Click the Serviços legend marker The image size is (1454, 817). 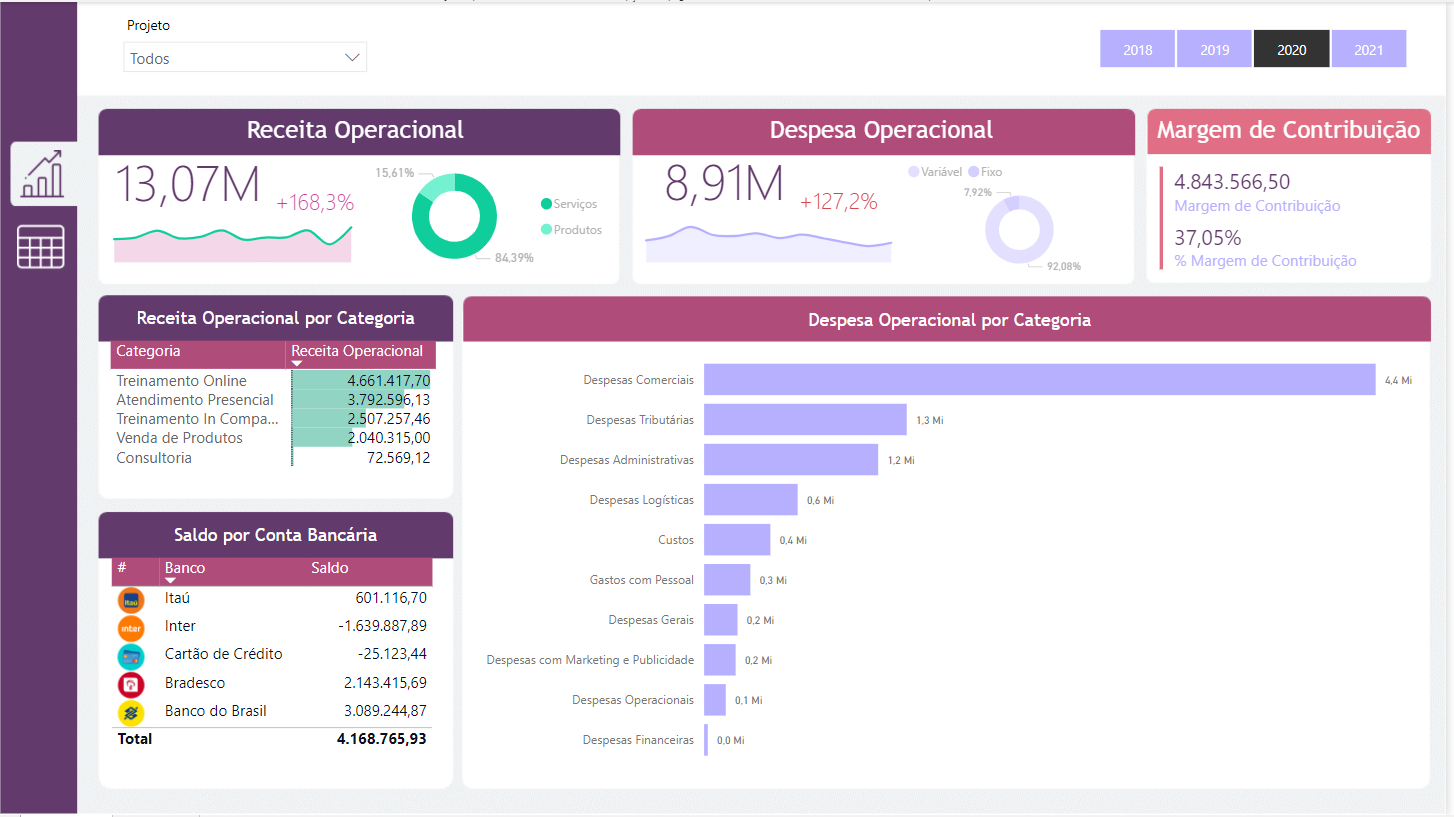(546, 204)
